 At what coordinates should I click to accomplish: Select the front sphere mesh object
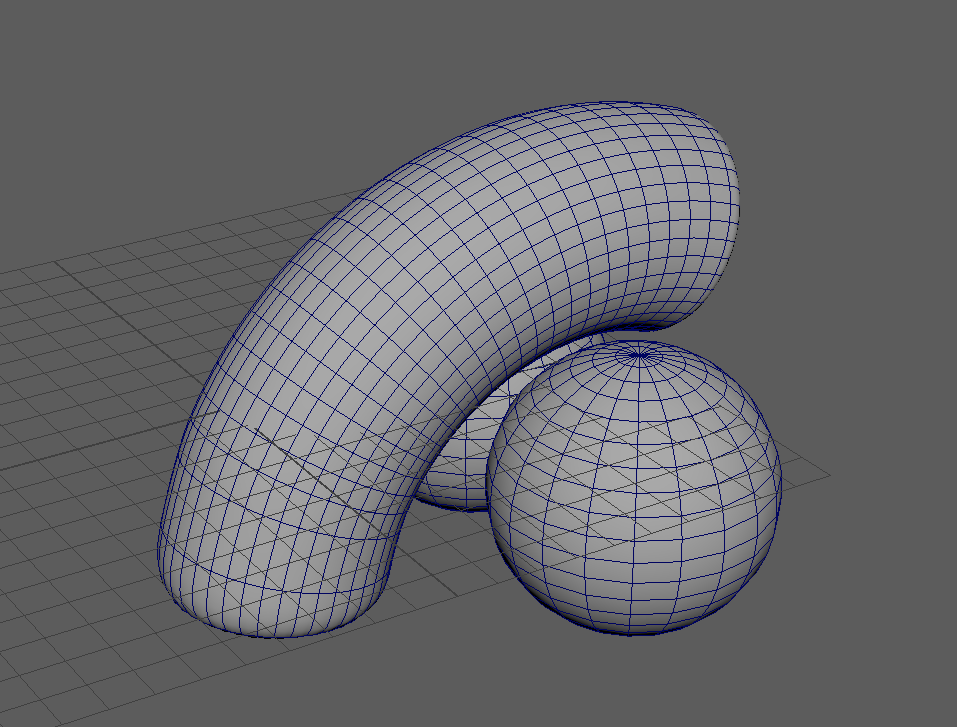click(x=635, y=488)
